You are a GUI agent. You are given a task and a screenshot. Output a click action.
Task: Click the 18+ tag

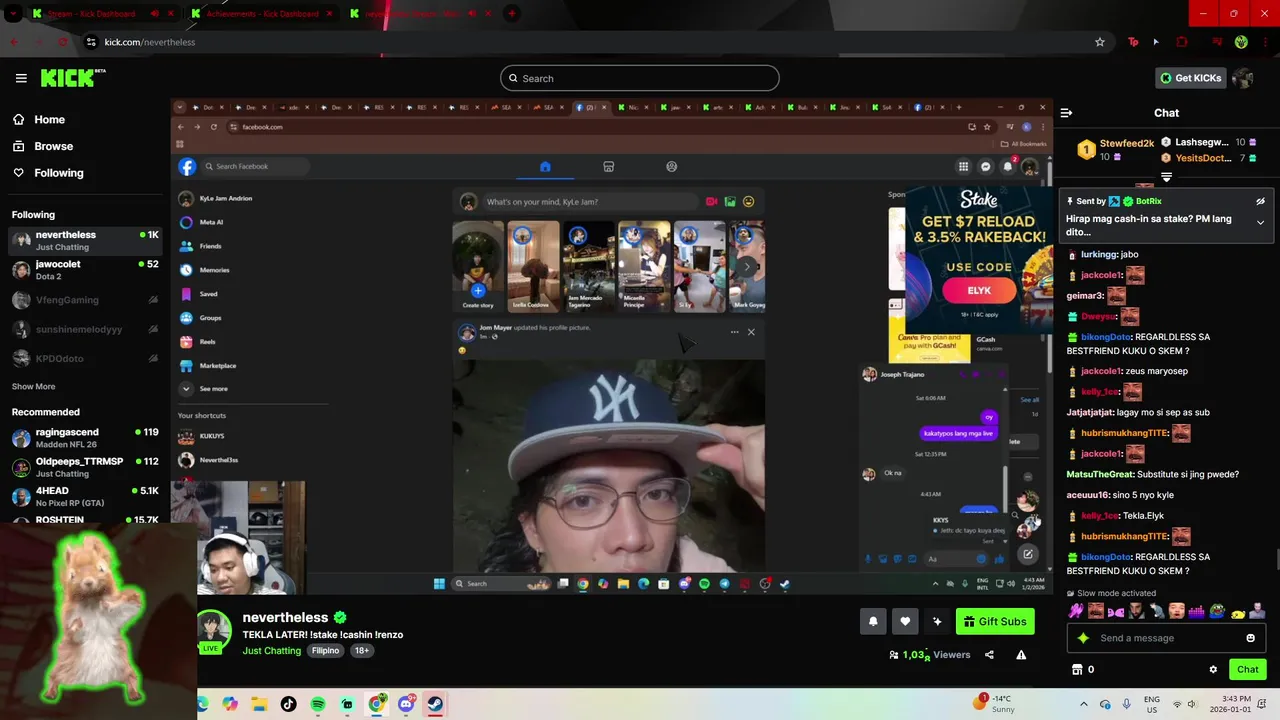[x=362, y=650]
